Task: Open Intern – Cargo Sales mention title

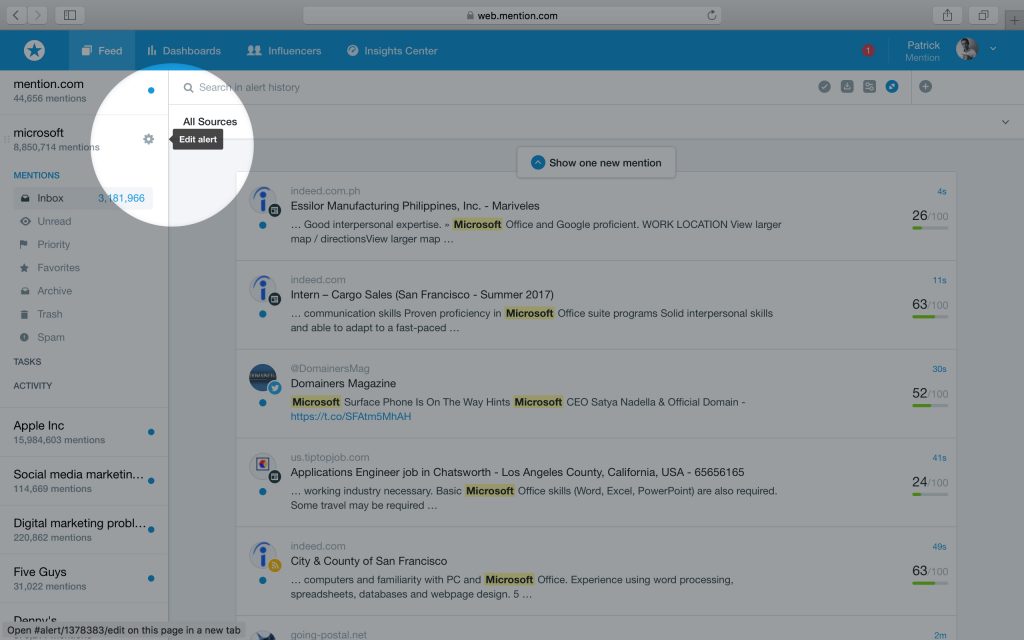Action: [422, 295]
